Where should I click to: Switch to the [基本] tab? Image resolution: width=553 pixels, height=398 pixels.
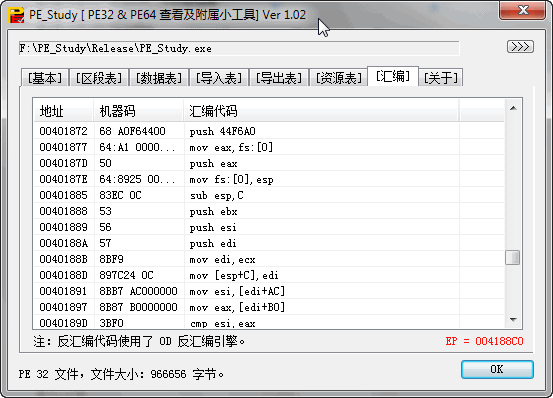pos(45,78)
